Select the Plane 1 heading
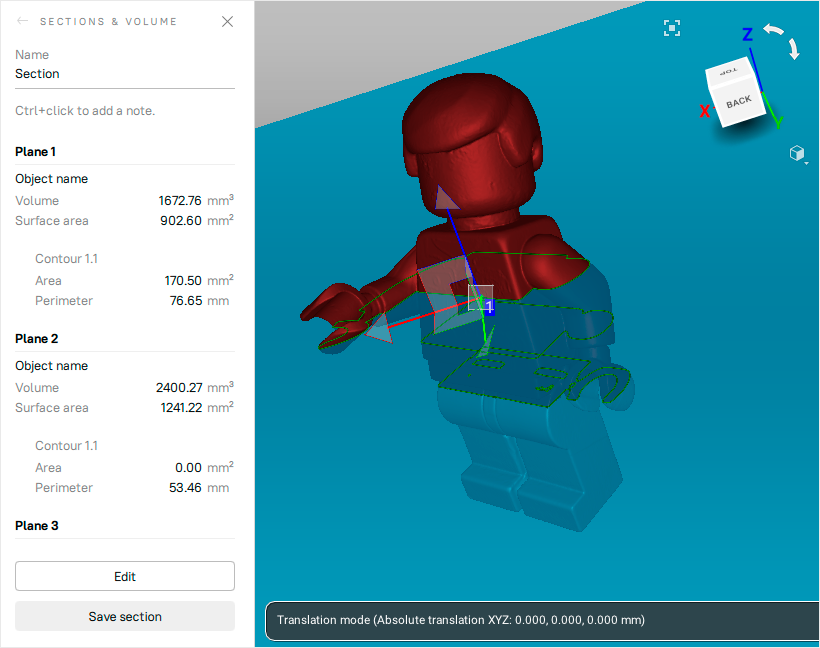This screenshot has height=648, width=820. point(36,152)
